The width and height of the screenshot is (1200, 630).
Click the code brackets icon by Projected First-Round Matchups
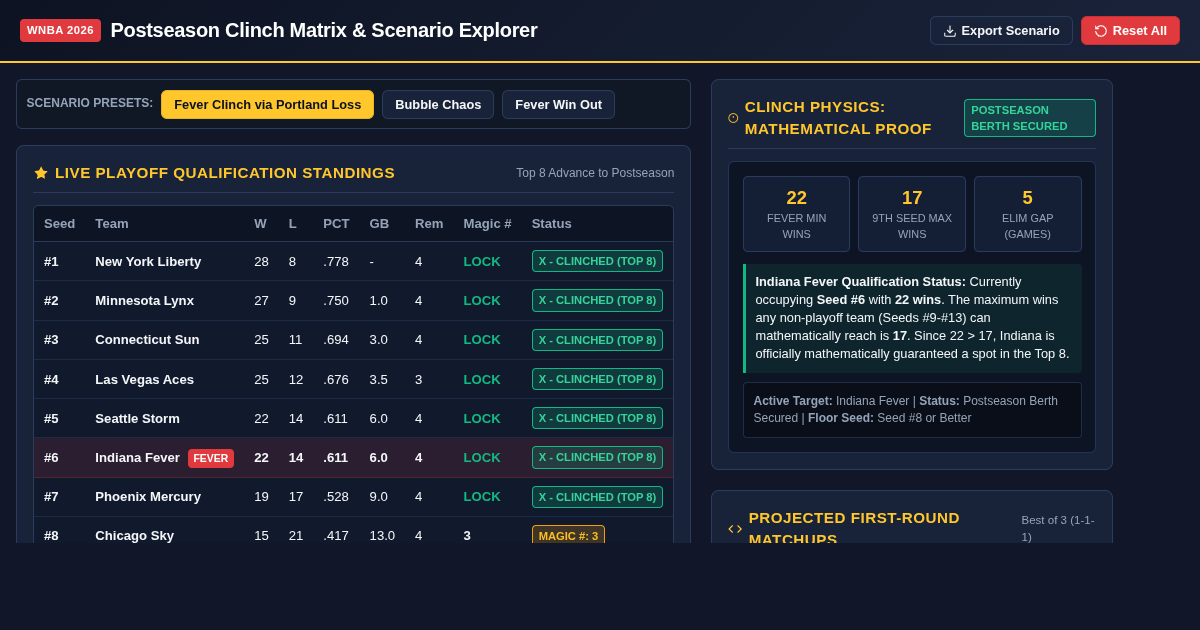point(735,529)
